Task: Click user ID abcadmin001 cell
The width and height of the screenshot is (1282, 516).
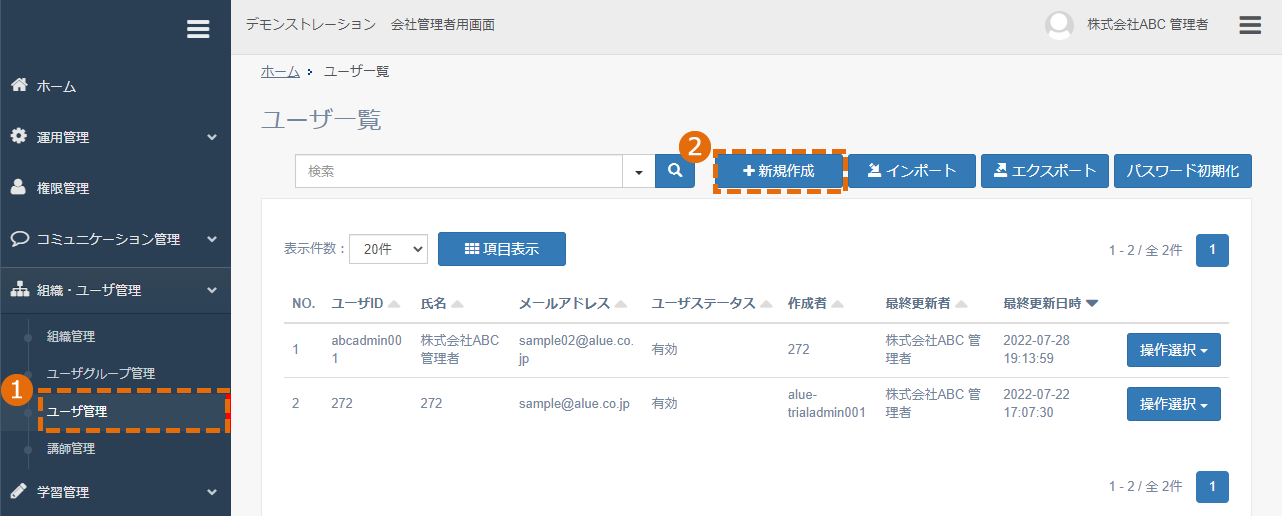Action: click(x=366, y=350)
